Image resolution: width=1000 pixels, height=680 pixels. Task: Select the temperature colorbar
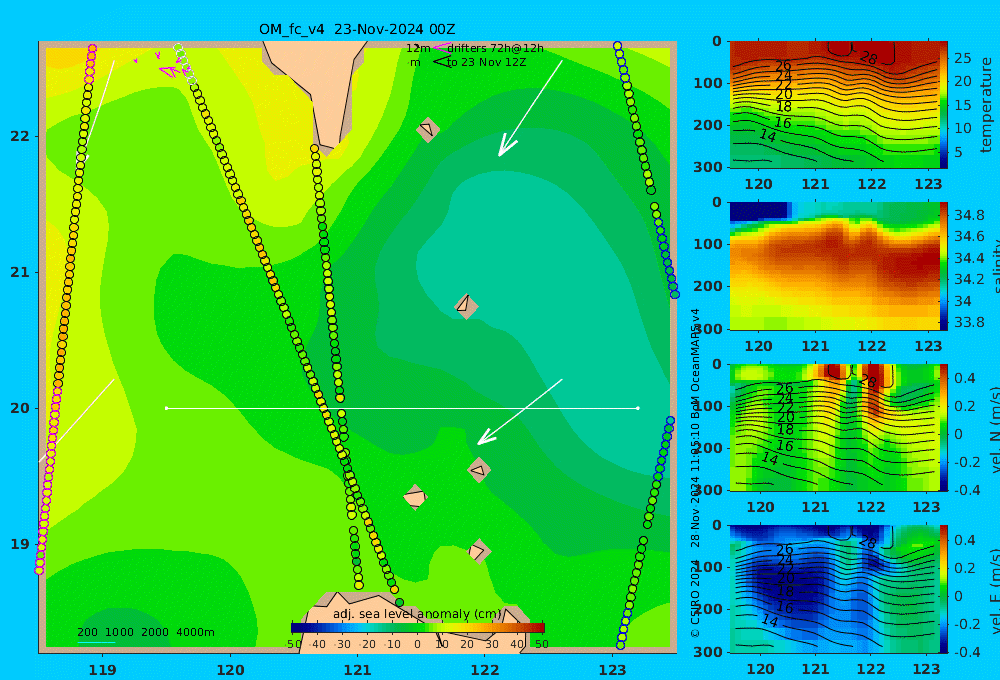click(x=943, y=105)
